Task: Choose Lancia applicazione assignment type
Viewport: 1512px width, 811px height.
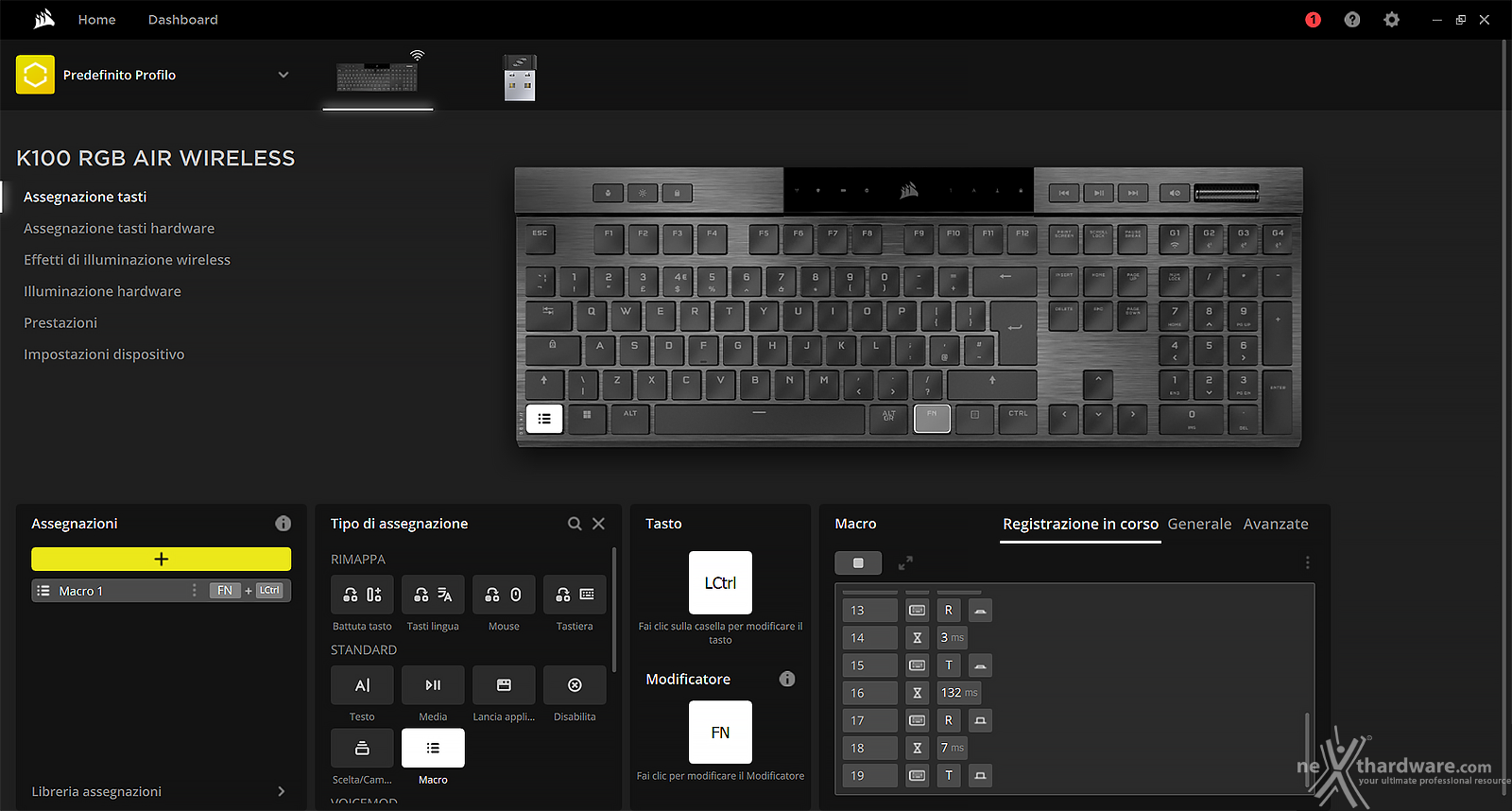Action: pyautogui.click(x=504, y=685)
